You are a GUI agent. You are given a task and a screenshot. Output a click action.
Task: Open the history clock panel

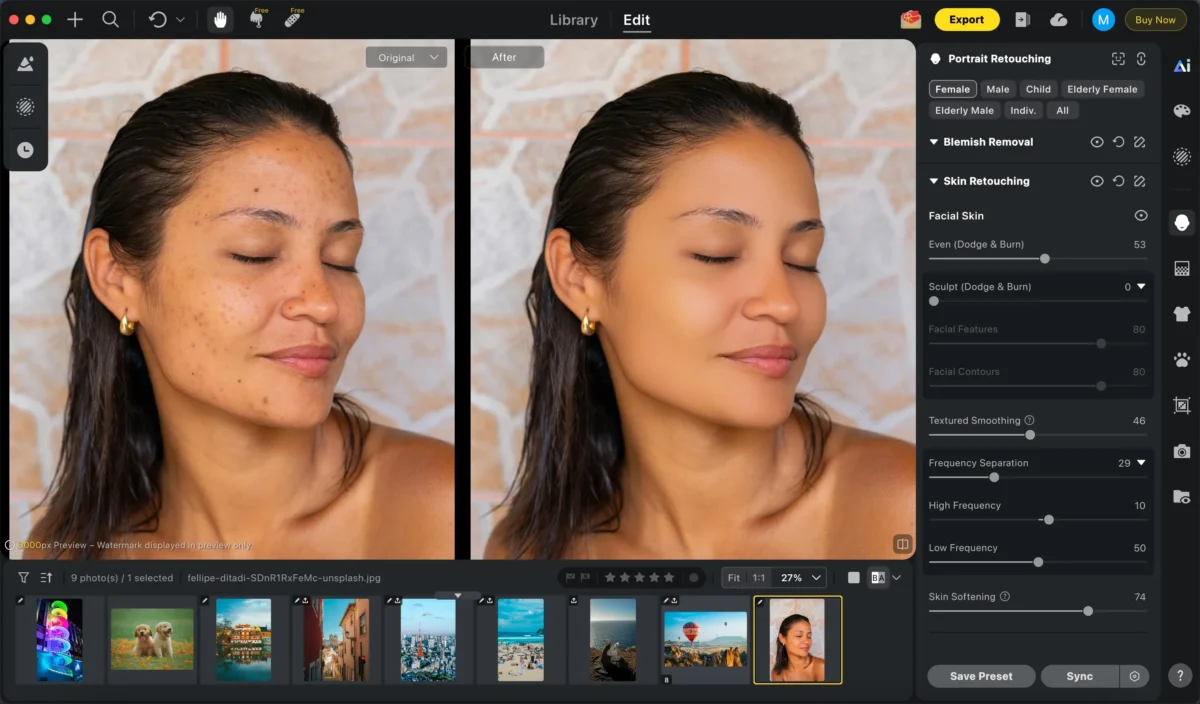tap(25, 150)
